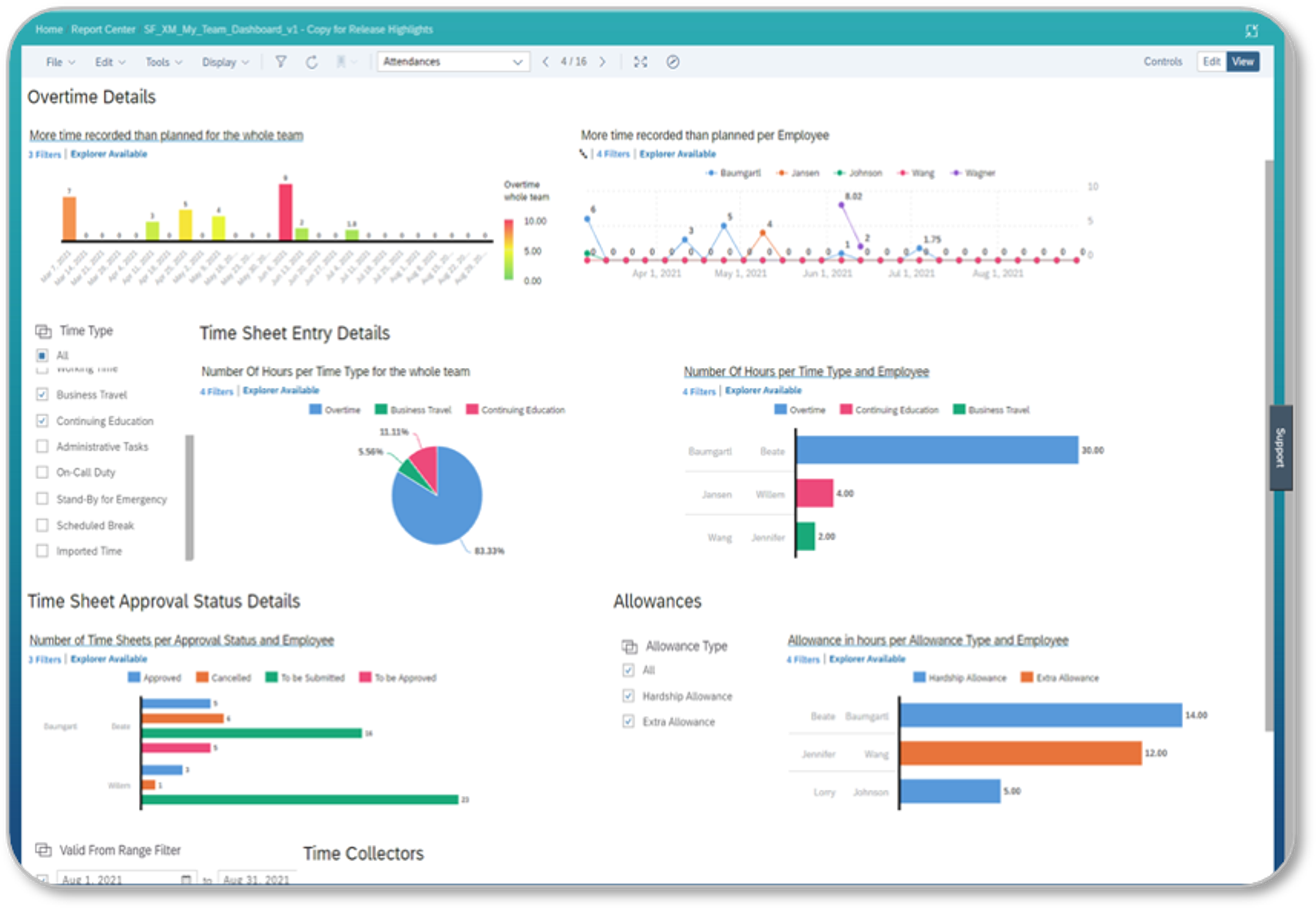Open the Controls panel
Image resolution: width=1316 pixels, height=908 pixels.
point(1162,61)
